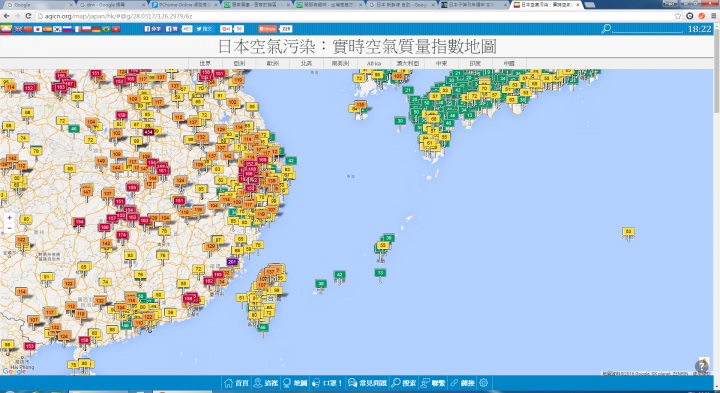Click the magnifier search icon in header

[x=606, y=29]
